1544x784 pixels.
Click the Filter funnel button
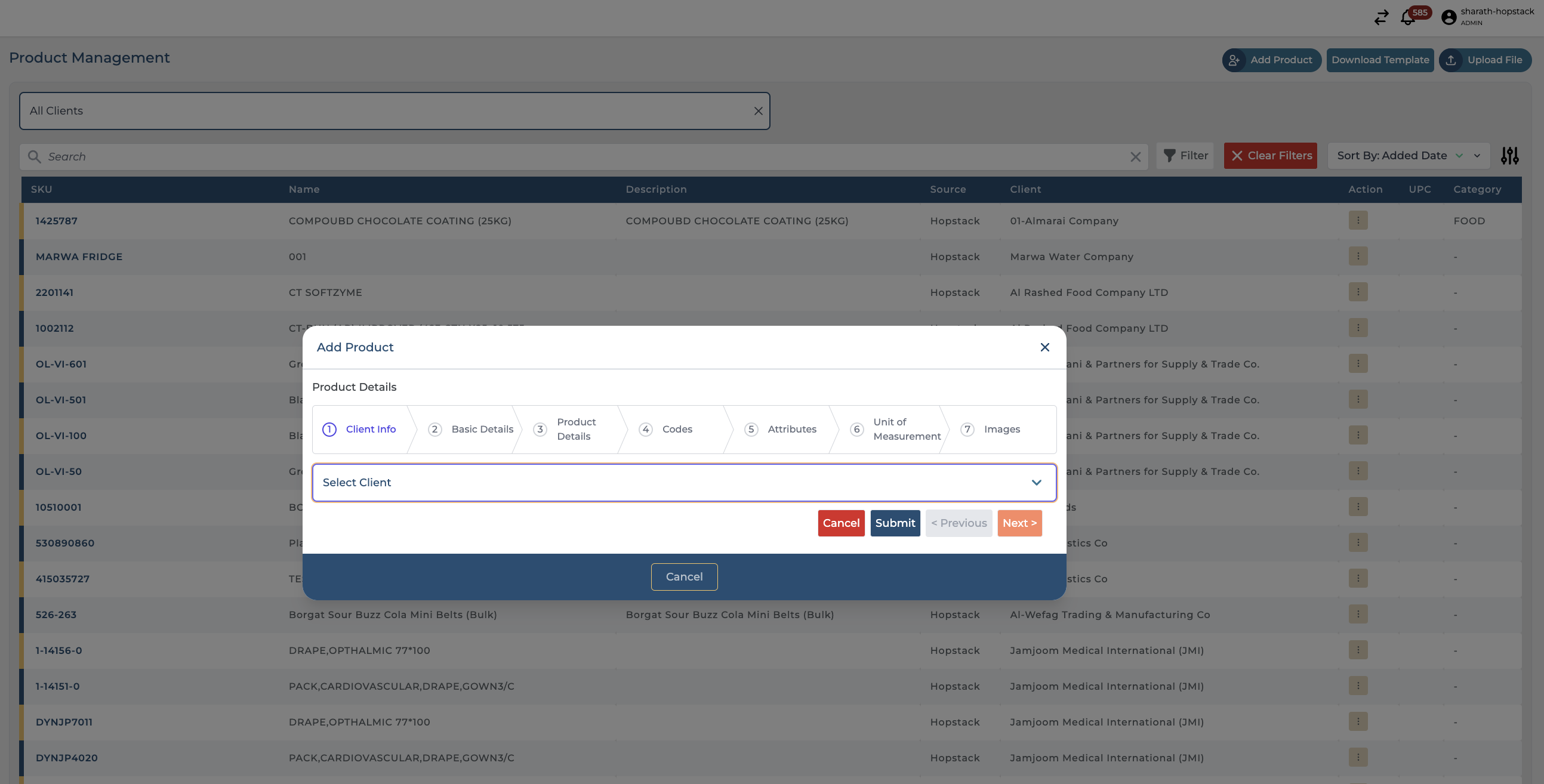(x=1185, y=156)
